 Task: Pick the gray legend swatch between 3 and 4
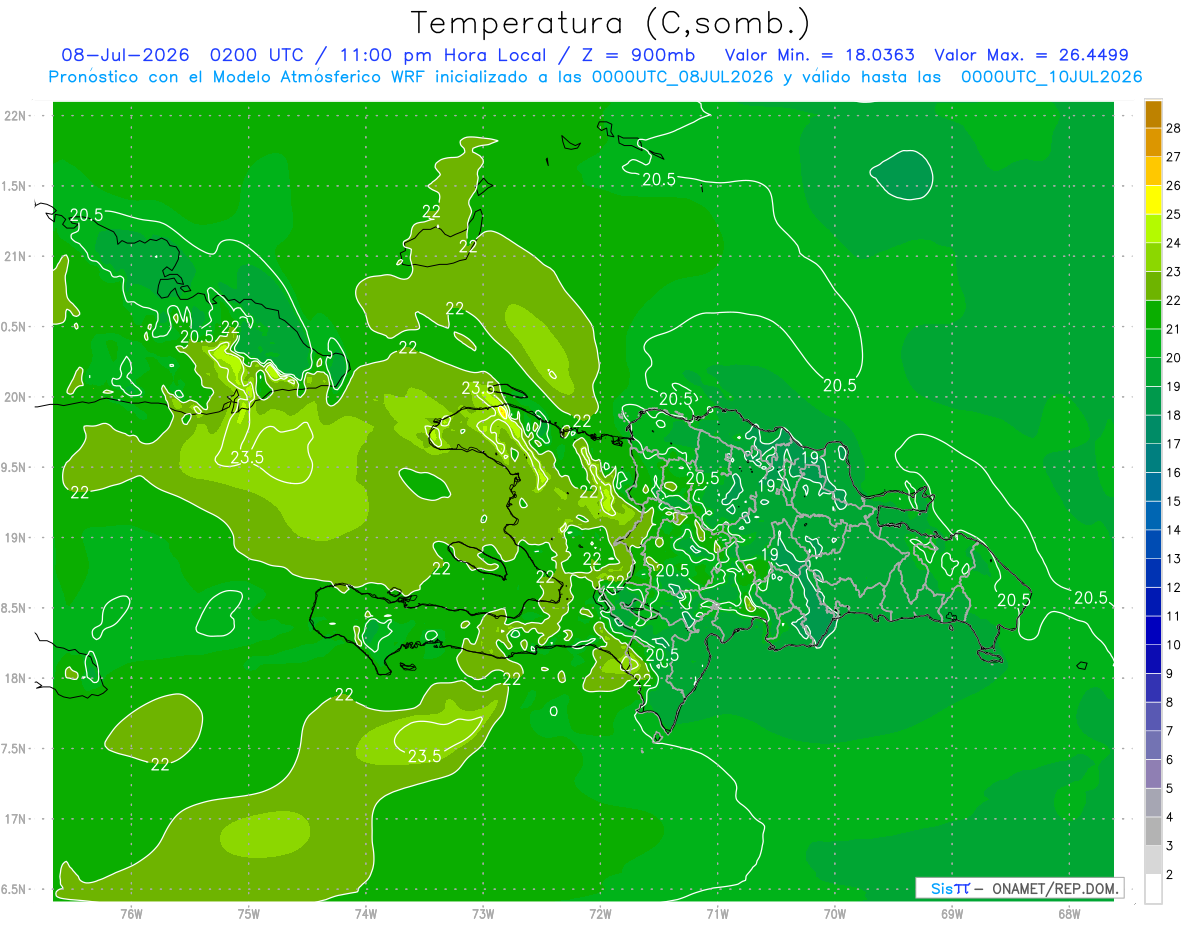(x=1153, y=832)
